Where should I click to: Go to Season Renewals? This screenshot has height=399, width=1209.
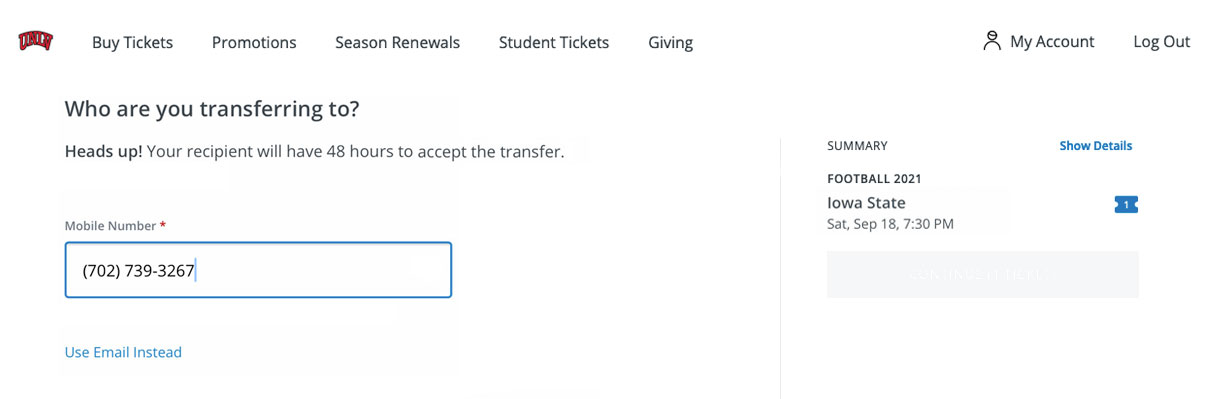click(x=397, y=42)
